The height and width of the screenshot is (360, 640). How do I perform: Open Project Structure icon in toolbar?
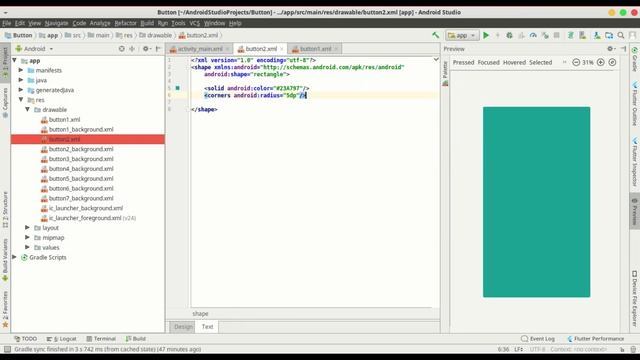[x=609, y=36]
